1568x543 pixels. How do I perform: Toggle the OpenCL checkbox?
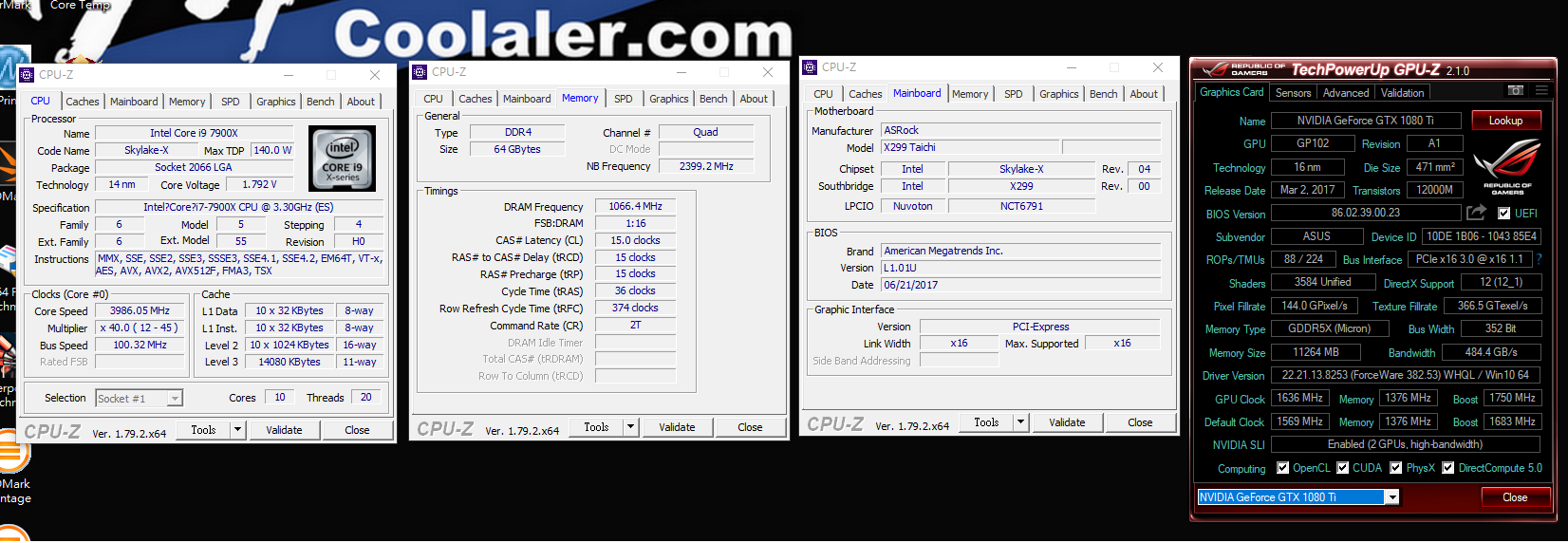tap(1283, 468)
